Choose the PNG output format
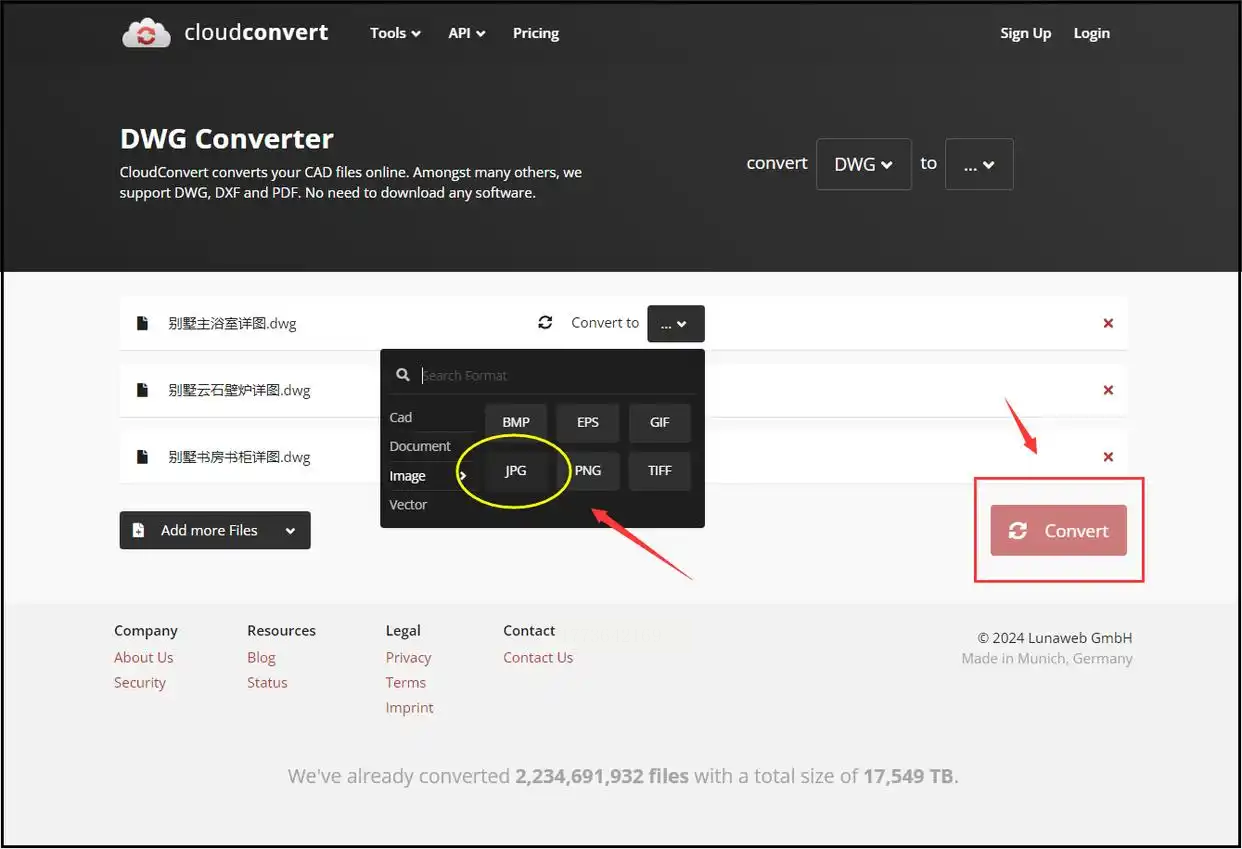 tap(588, 470)
